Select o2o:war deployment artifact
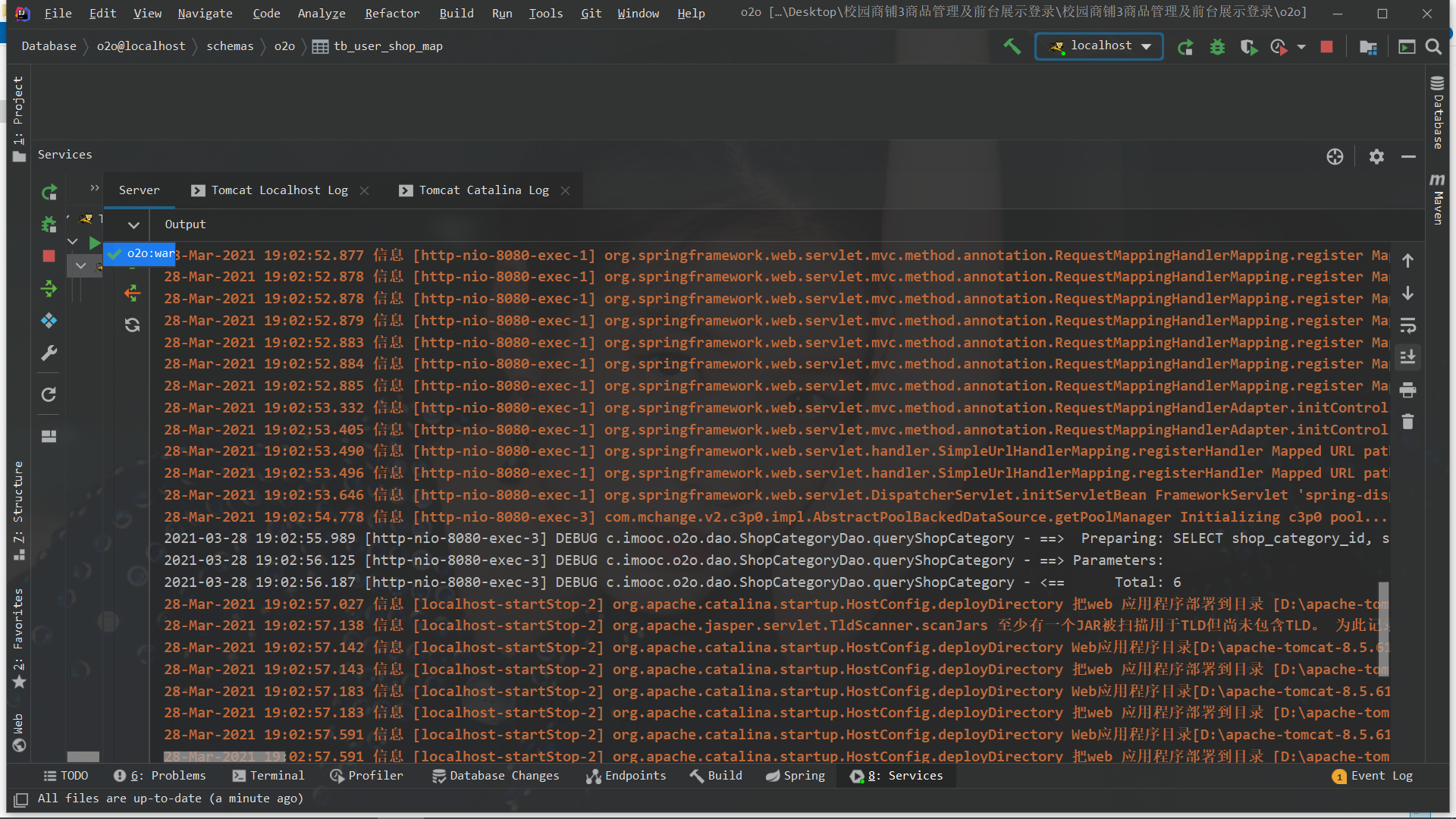The image size is (1456, 819). coord(140,254)
